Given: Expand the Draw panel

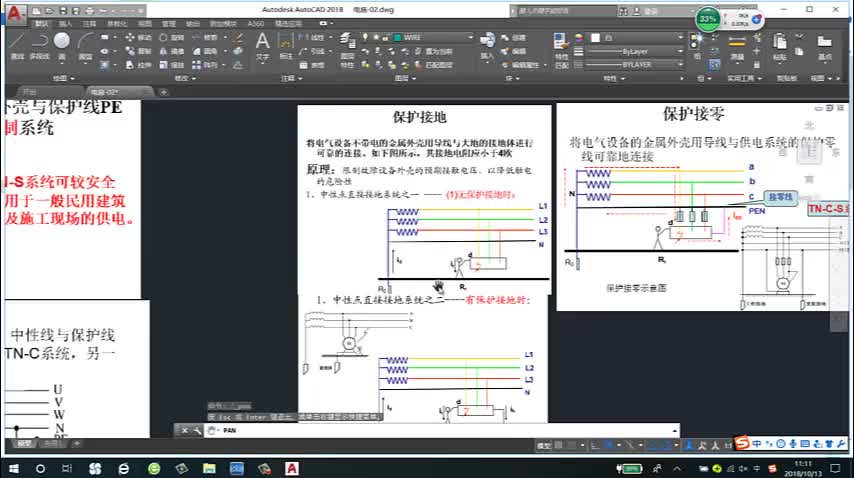Looking at the screenshot, I should point(63,78).
